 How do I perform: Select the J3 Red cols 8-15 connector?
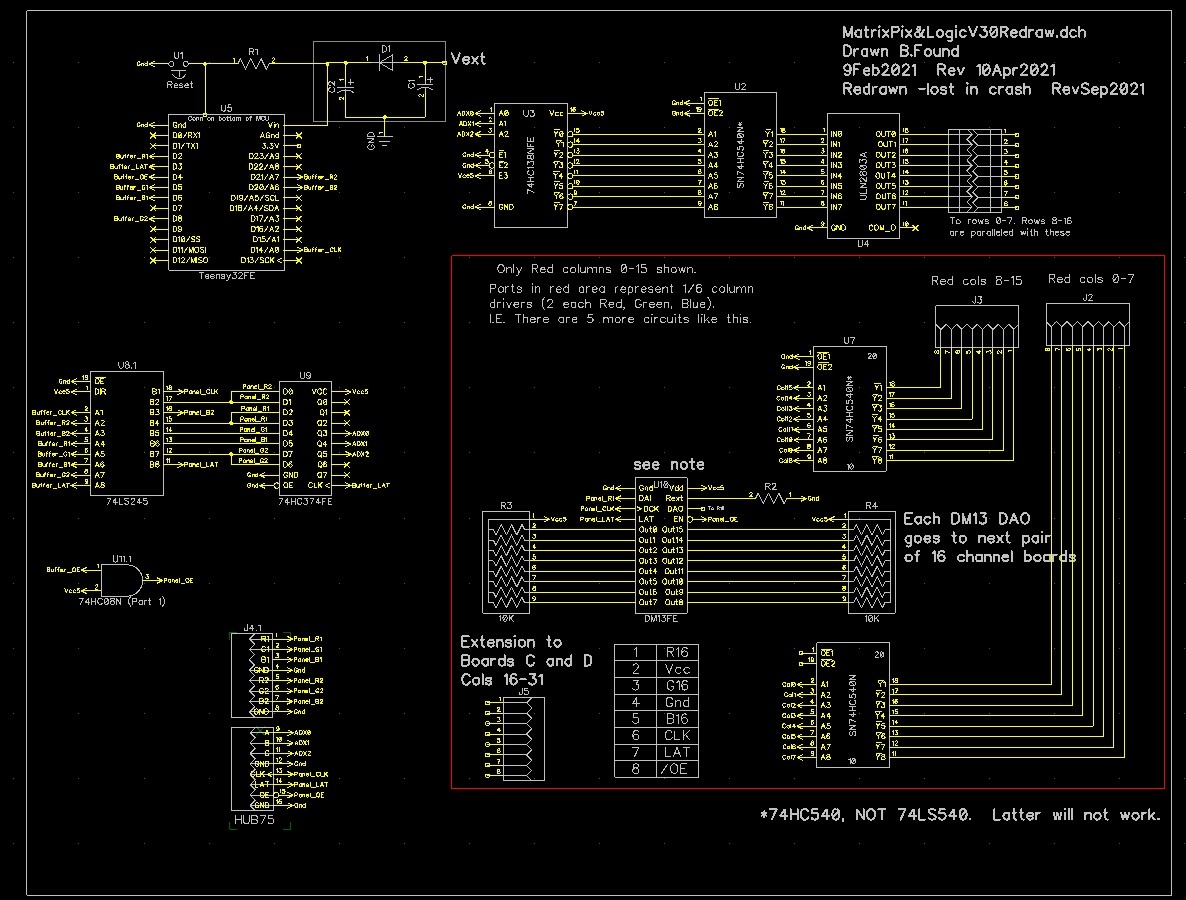[974, 325]
